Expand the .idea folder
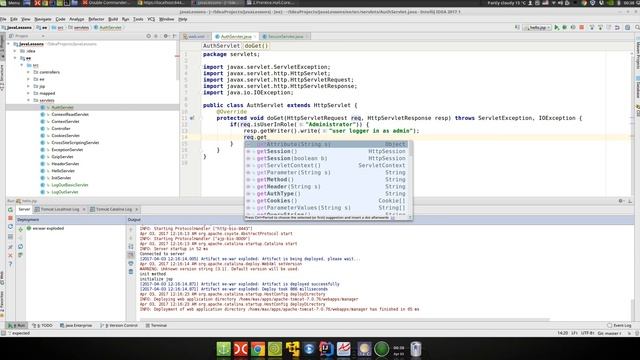Image resolution: width=640 pixels, height=360 pixels. coord(15,51)
